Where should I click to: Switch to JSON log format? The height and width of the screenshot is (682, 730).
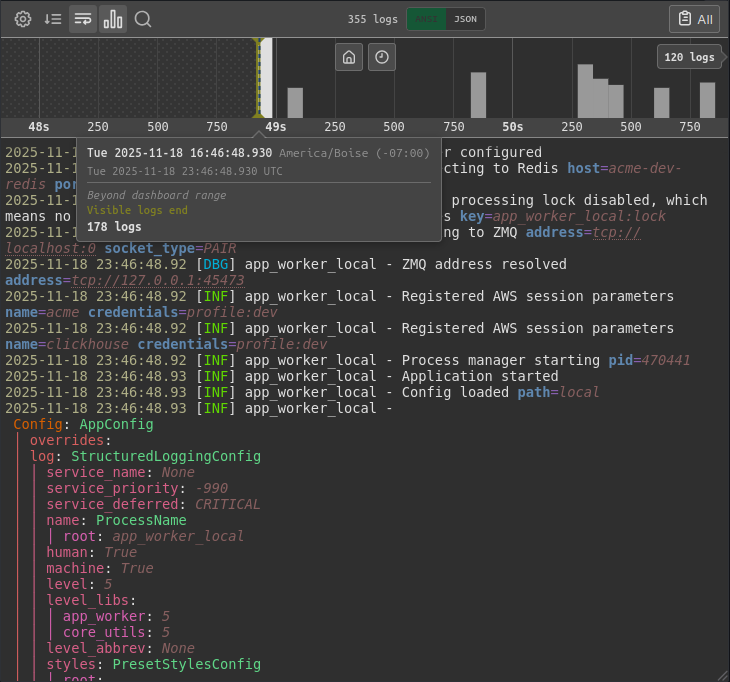point(465,19)
